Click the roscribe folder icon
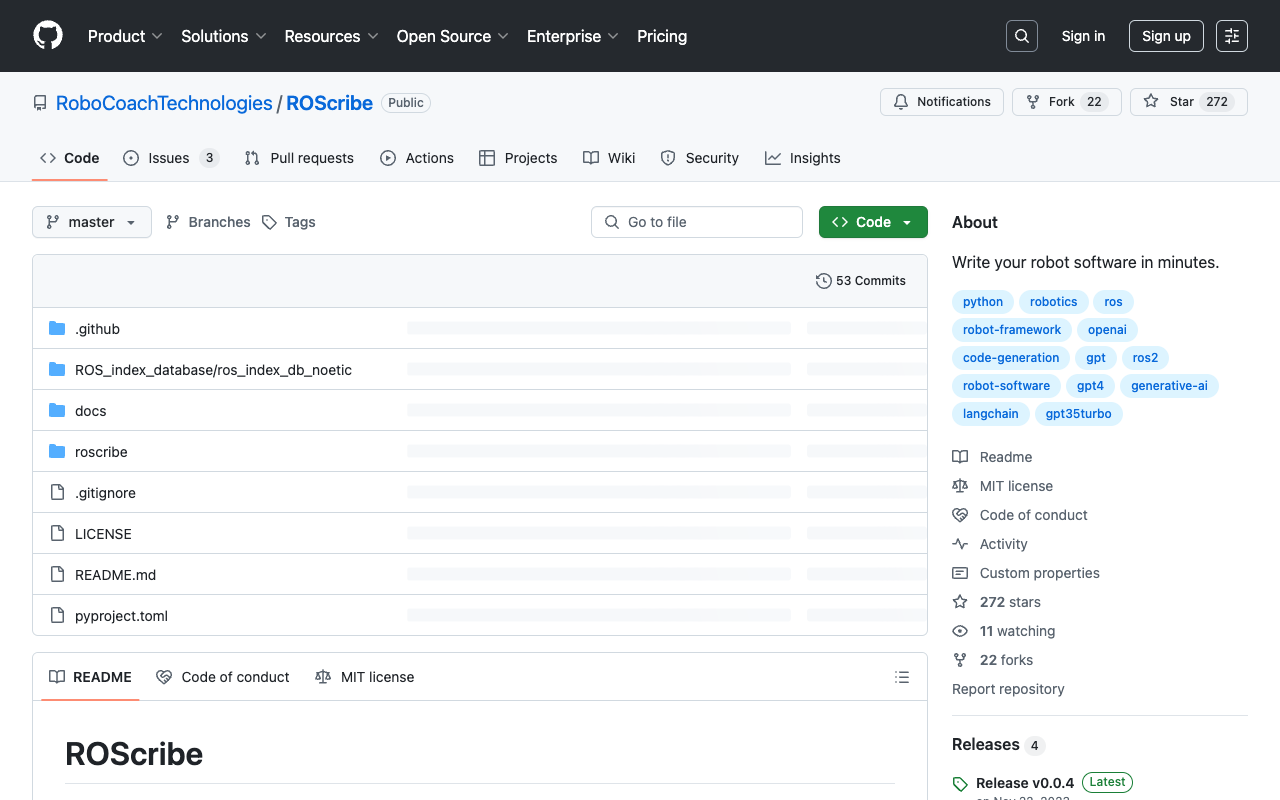Viewport: 1280px width, 800px height. click(57, 452)
